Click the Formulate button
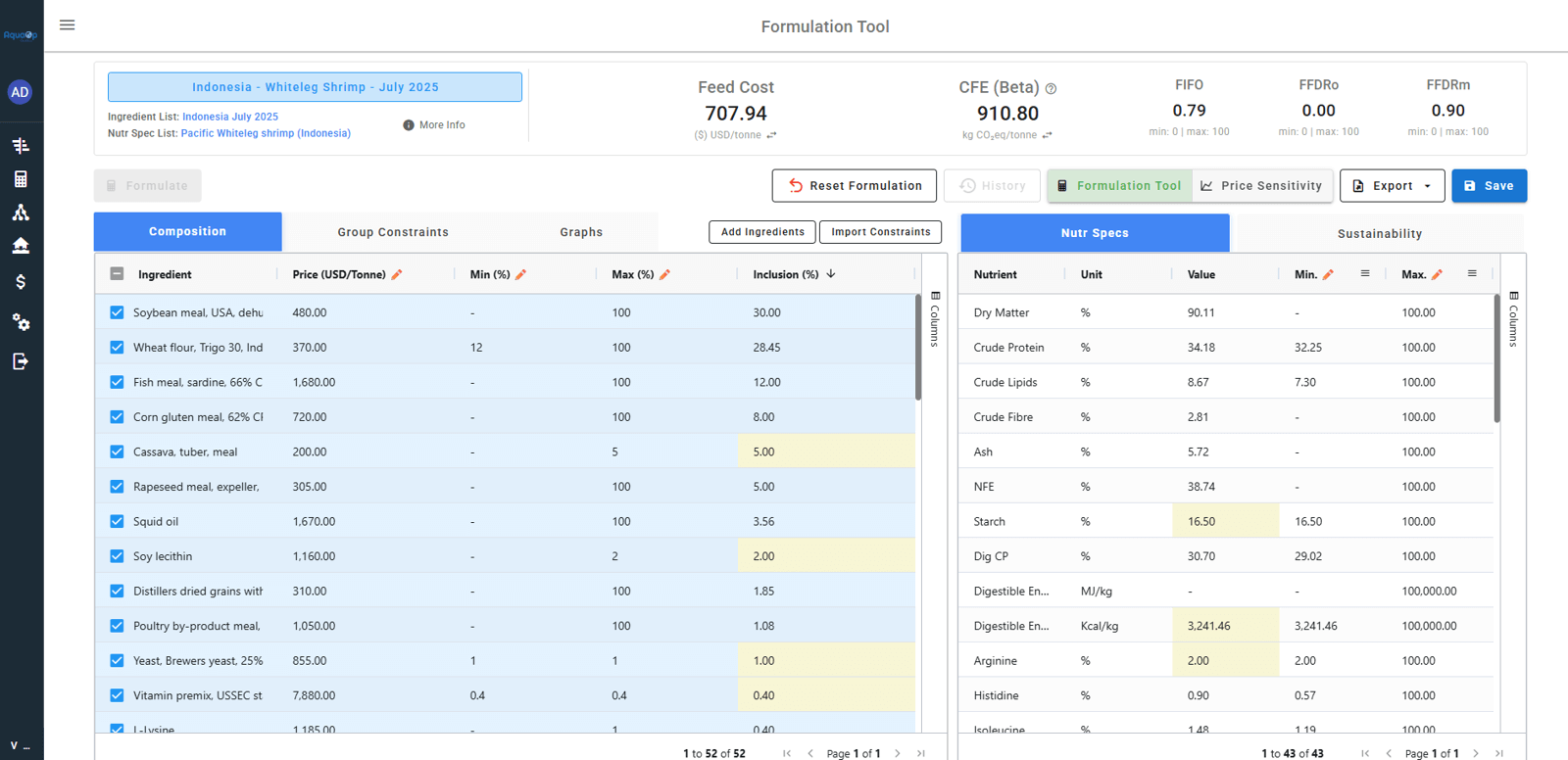This screenshot has height=760, width=1568. (x=148, y=186)
